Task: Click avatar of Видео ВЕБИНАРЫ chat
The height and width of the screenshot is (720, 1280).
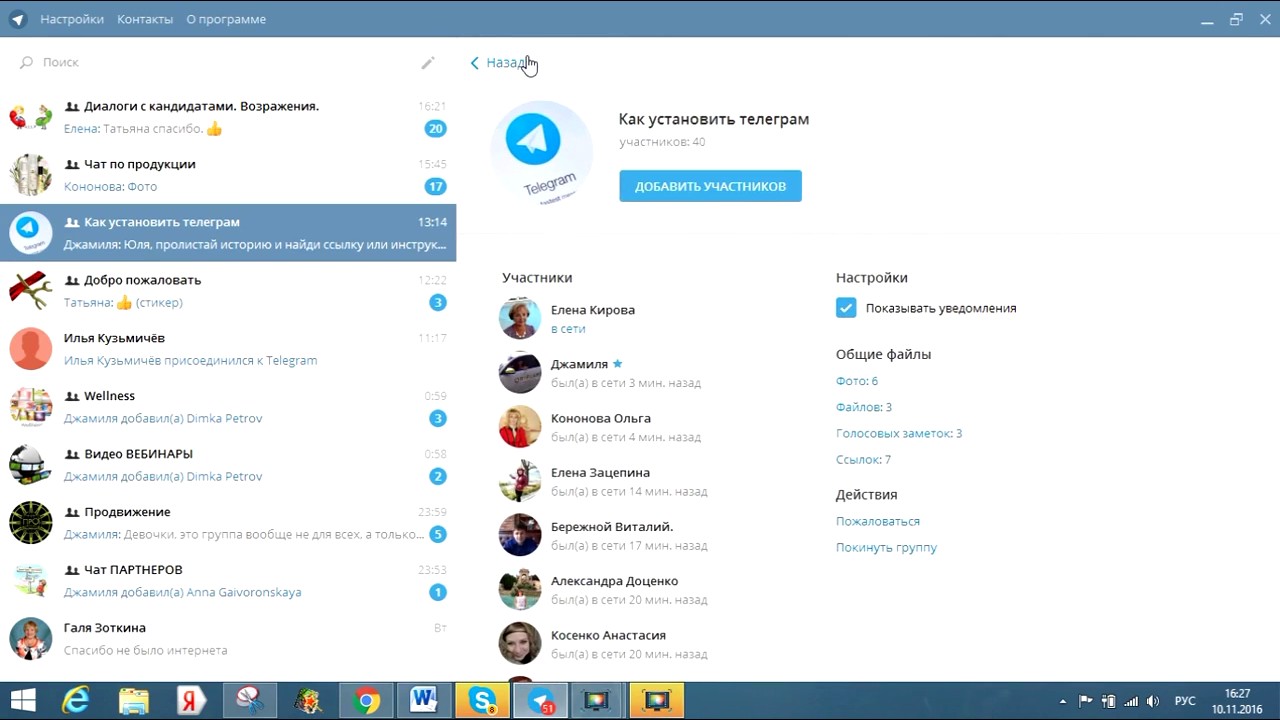Action: pos(31,465)
